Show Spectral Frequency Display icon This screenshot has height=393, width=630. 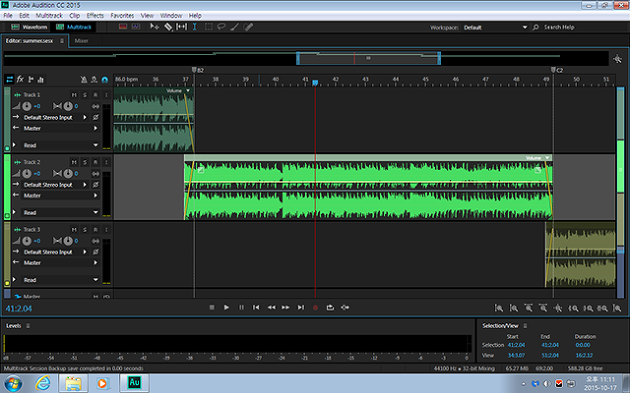click(x=123, y=27)
